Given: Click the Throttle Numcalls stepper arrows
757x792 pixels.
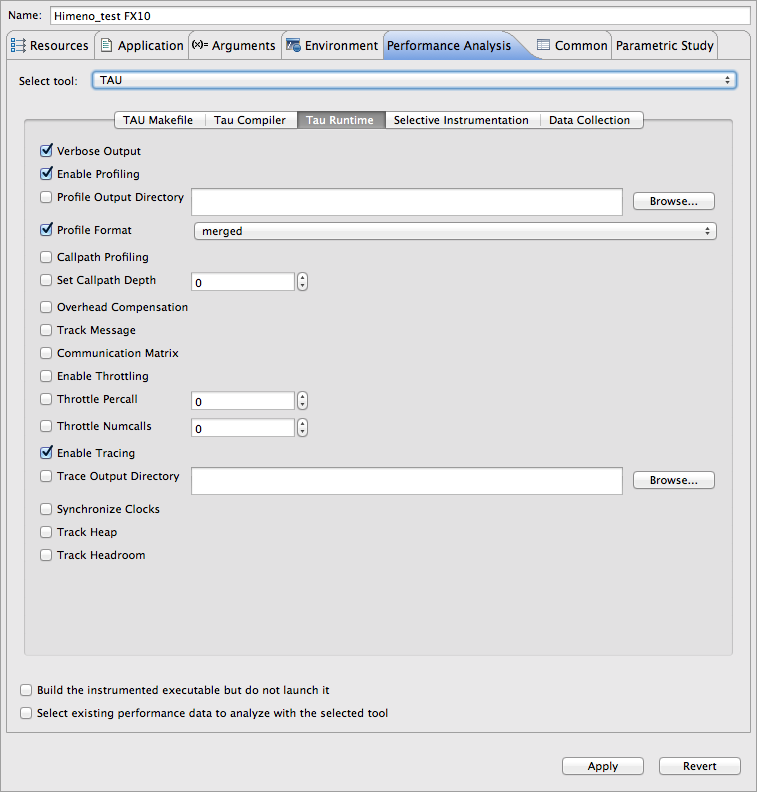Looking at the screenshot, I should pos(302,428).
